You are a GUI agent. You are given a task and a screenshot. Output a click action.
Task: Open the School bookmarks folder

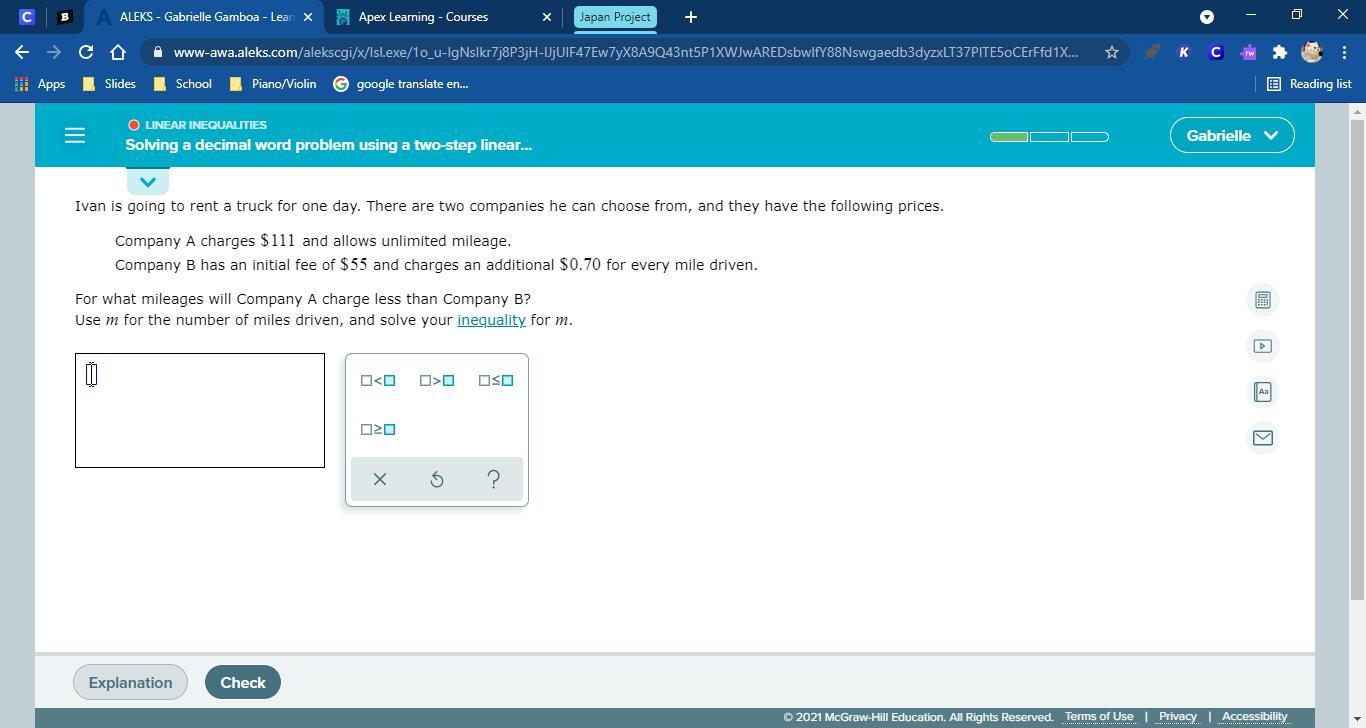[183, 84]
